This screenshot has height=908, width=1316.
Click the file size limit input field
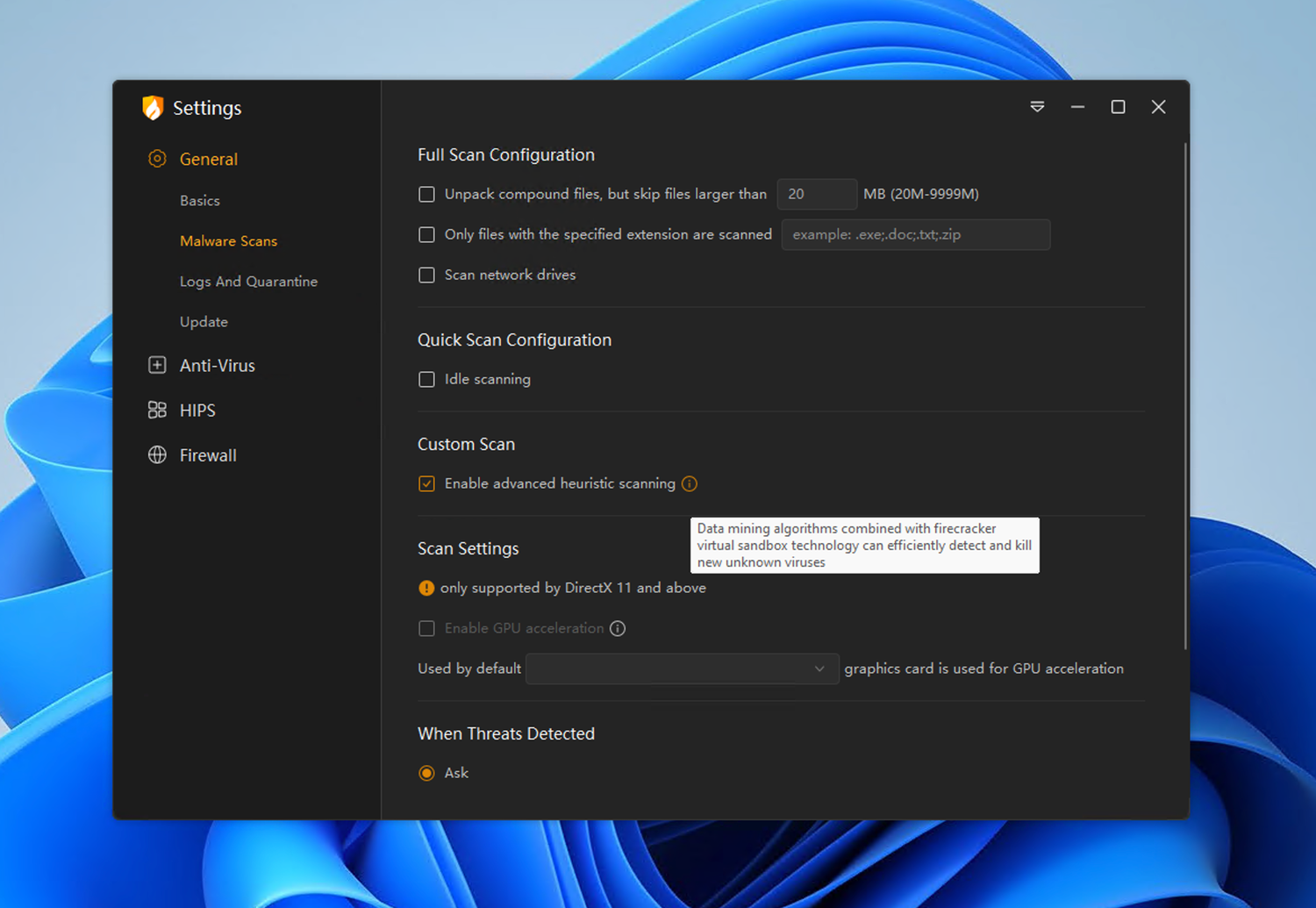point(817,194)
